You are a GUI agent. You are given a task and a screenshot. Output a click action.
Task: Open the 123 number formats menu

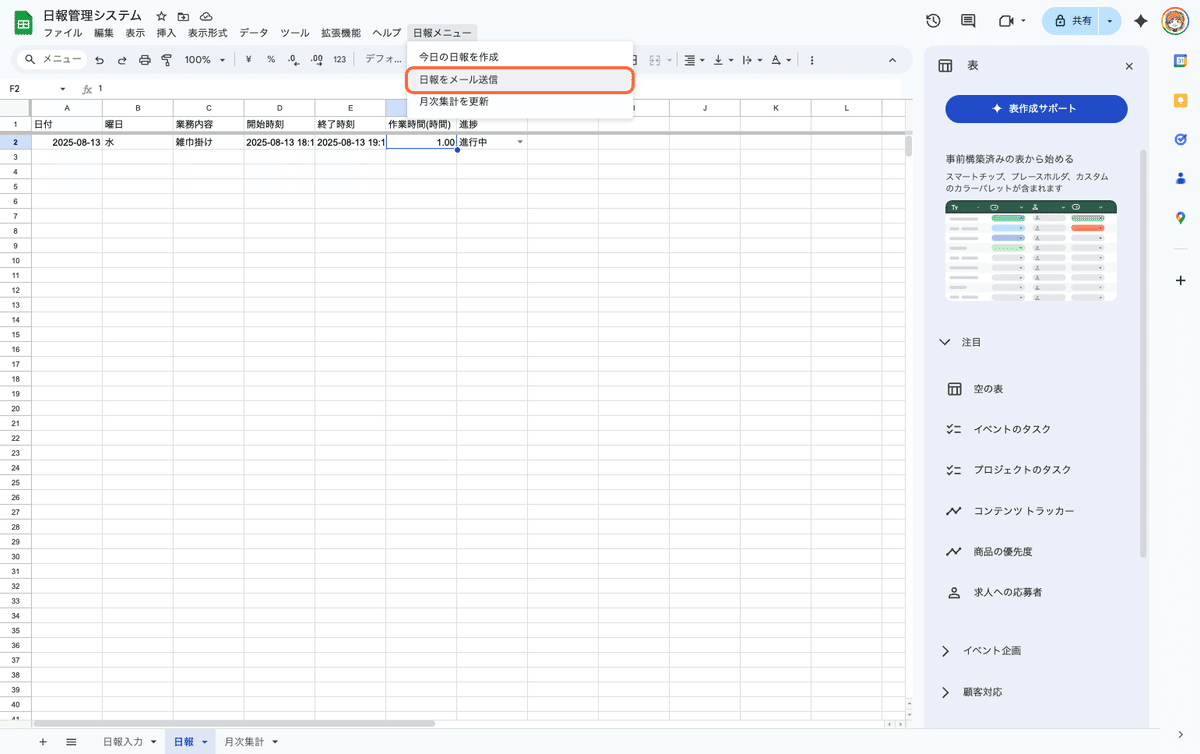tap(340, 60)
